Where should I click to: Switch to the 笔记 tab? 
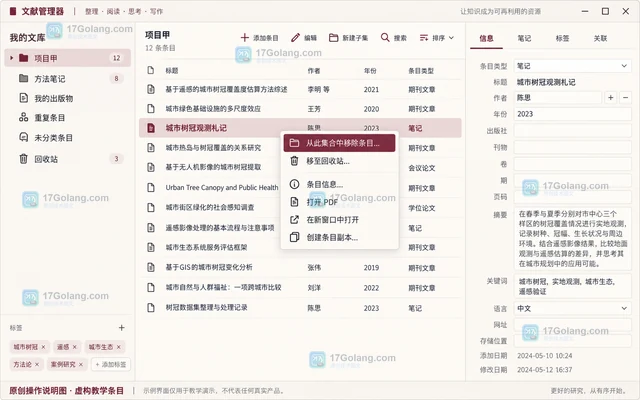524,38
